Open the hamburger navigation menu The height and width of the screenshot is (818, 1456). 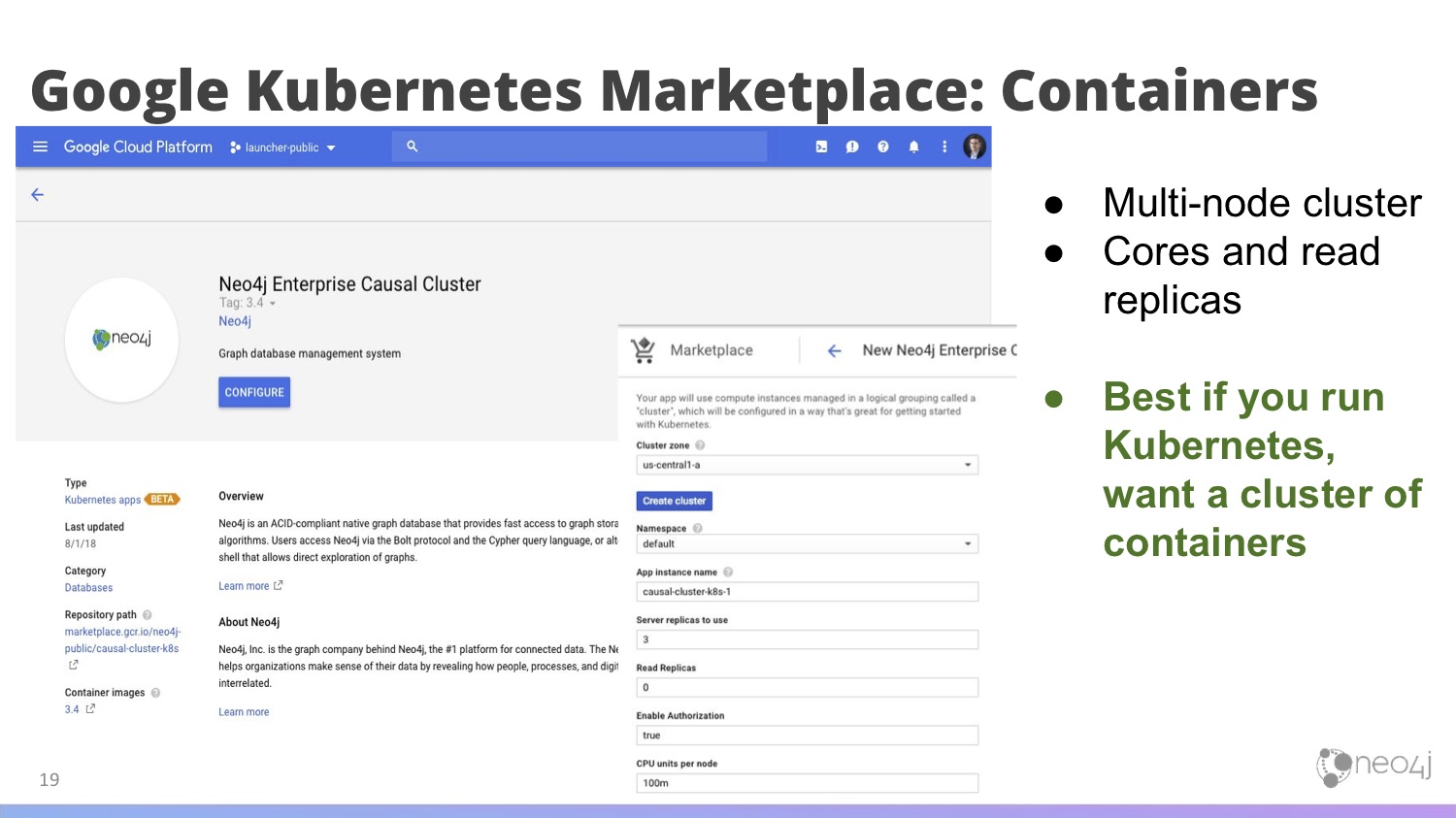[x=40, y=147]
